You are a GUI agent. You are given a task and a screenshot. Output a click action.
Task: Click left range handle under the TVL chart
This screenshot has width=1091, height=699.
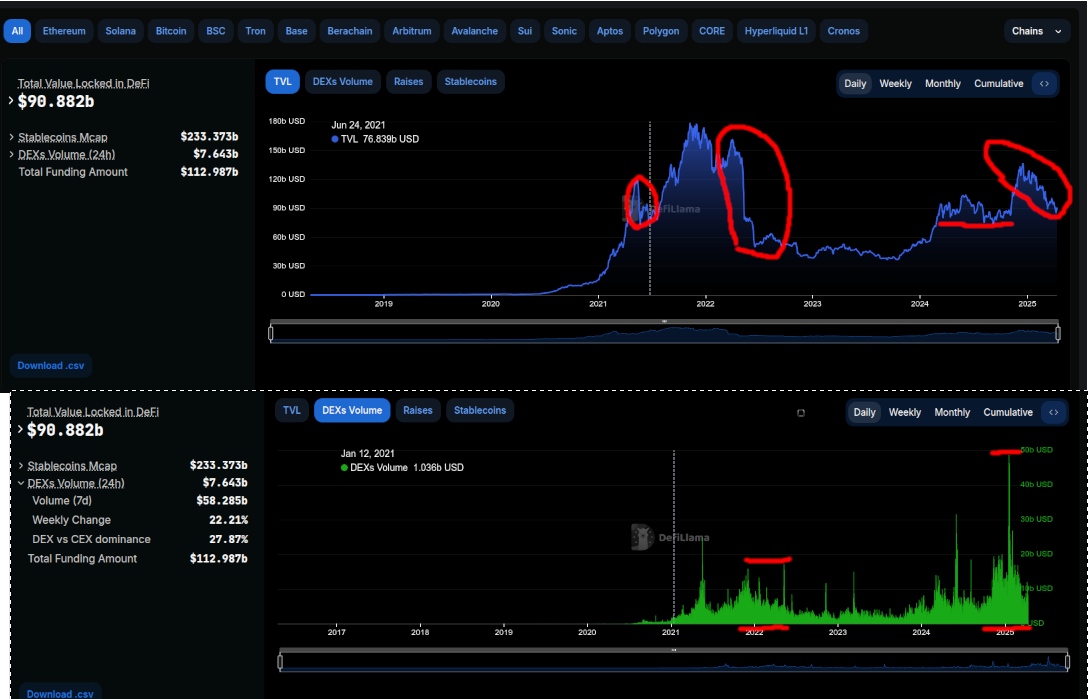[x=271, y=334]
